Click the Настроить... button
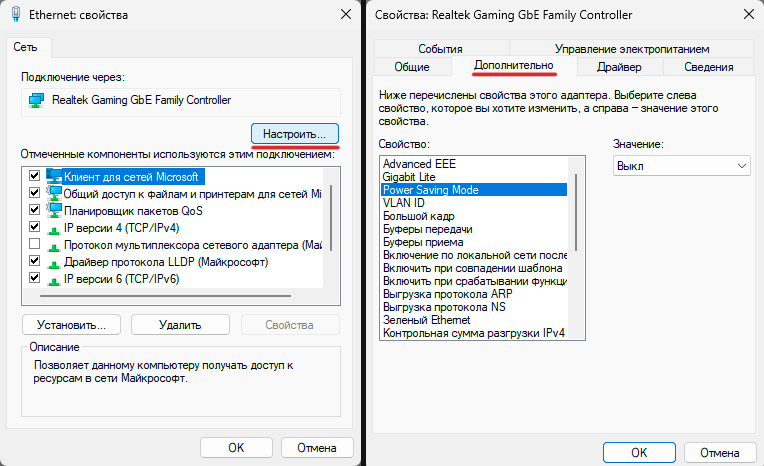 [295, 134]
